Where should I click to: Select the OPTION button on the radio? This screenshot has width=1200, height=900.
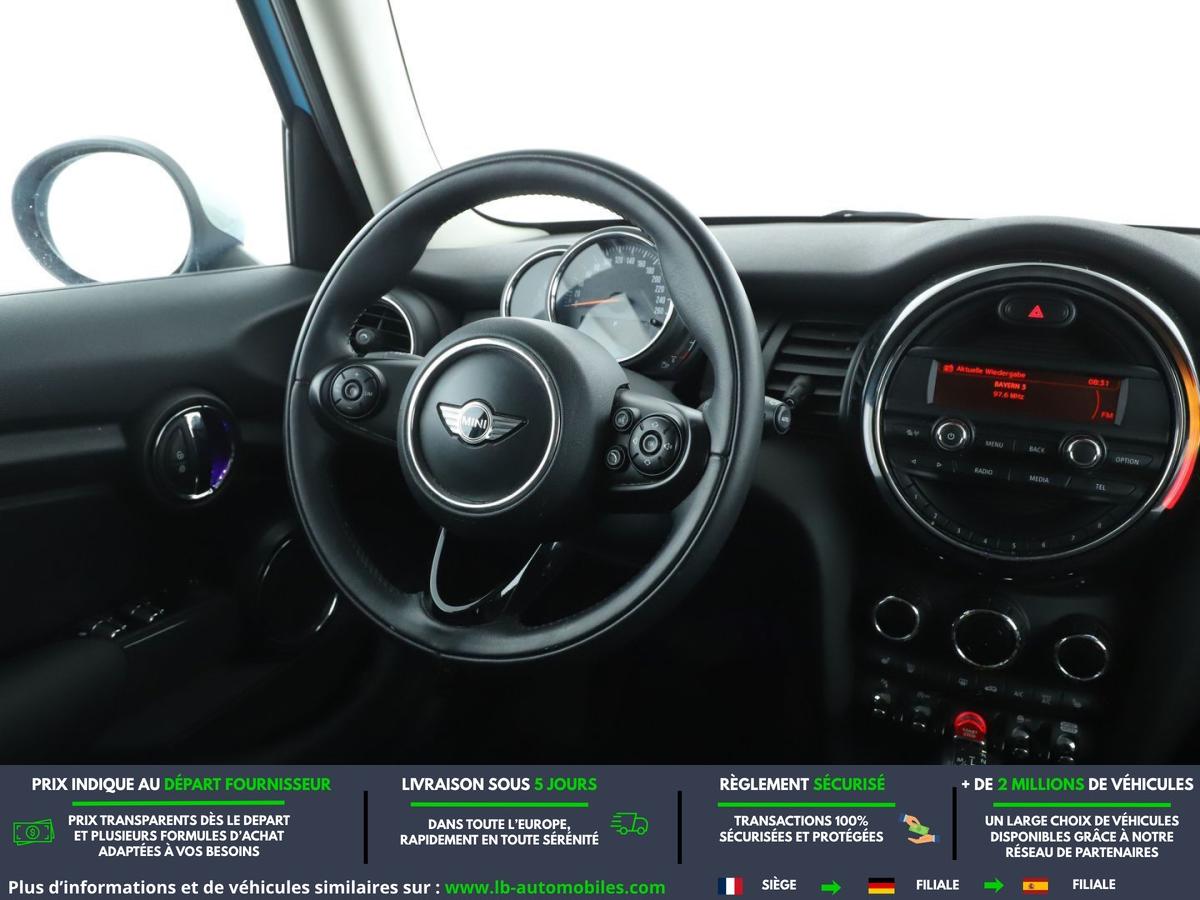tap(1127, 461)
